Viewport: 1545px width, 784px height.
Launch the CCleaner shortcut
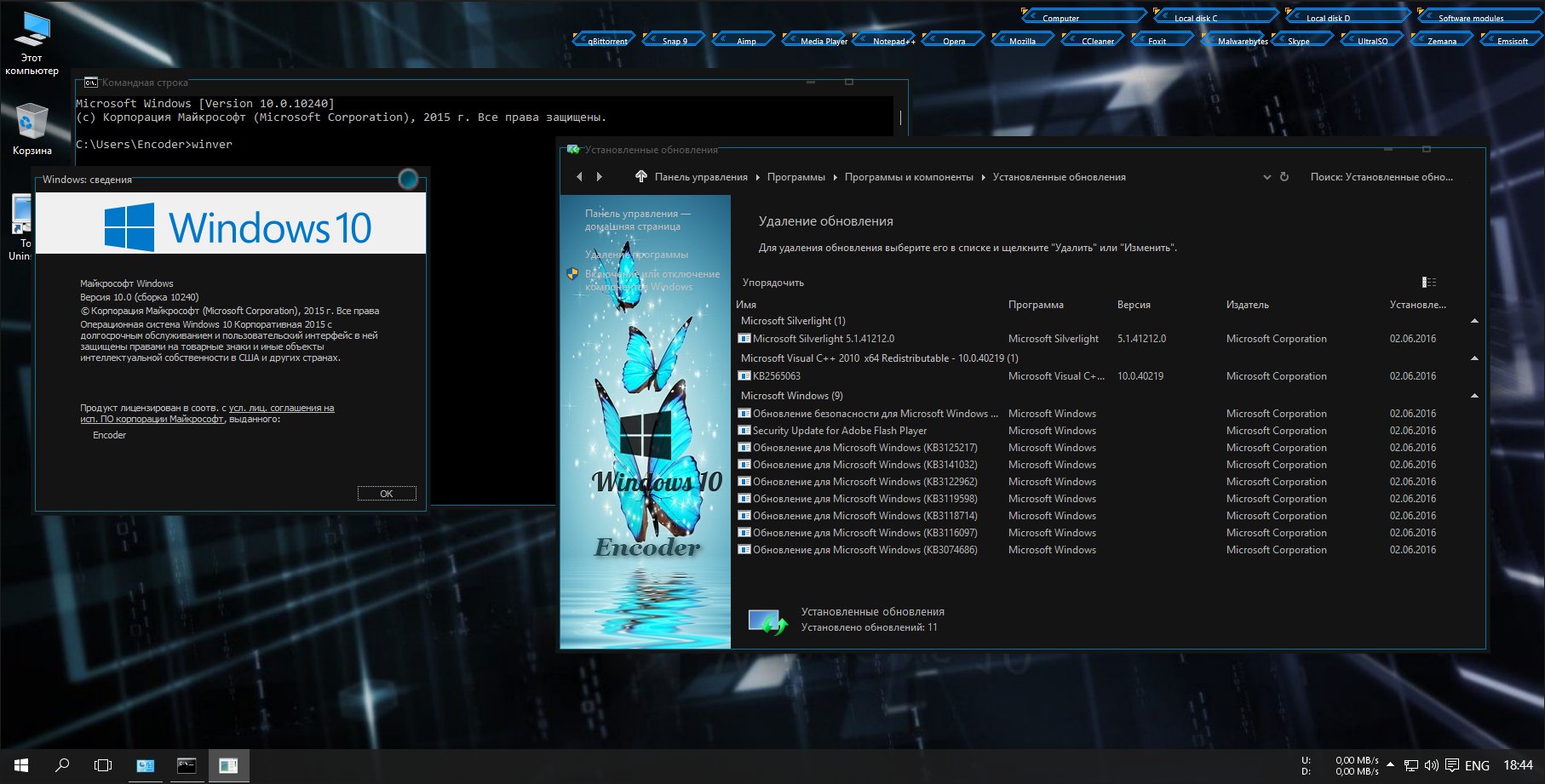1094,40
